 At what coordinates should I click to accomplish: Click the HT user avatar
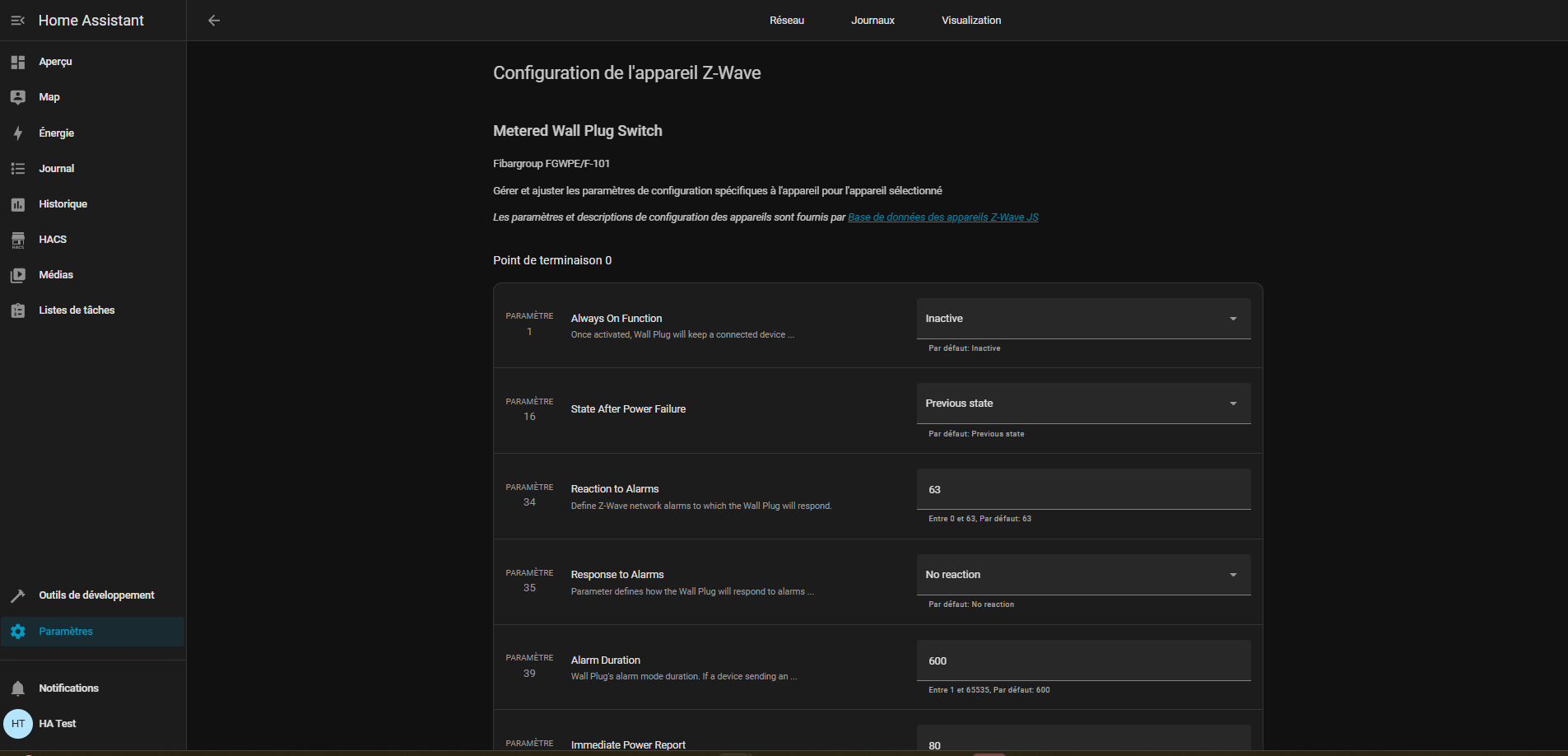pos(18,724)
